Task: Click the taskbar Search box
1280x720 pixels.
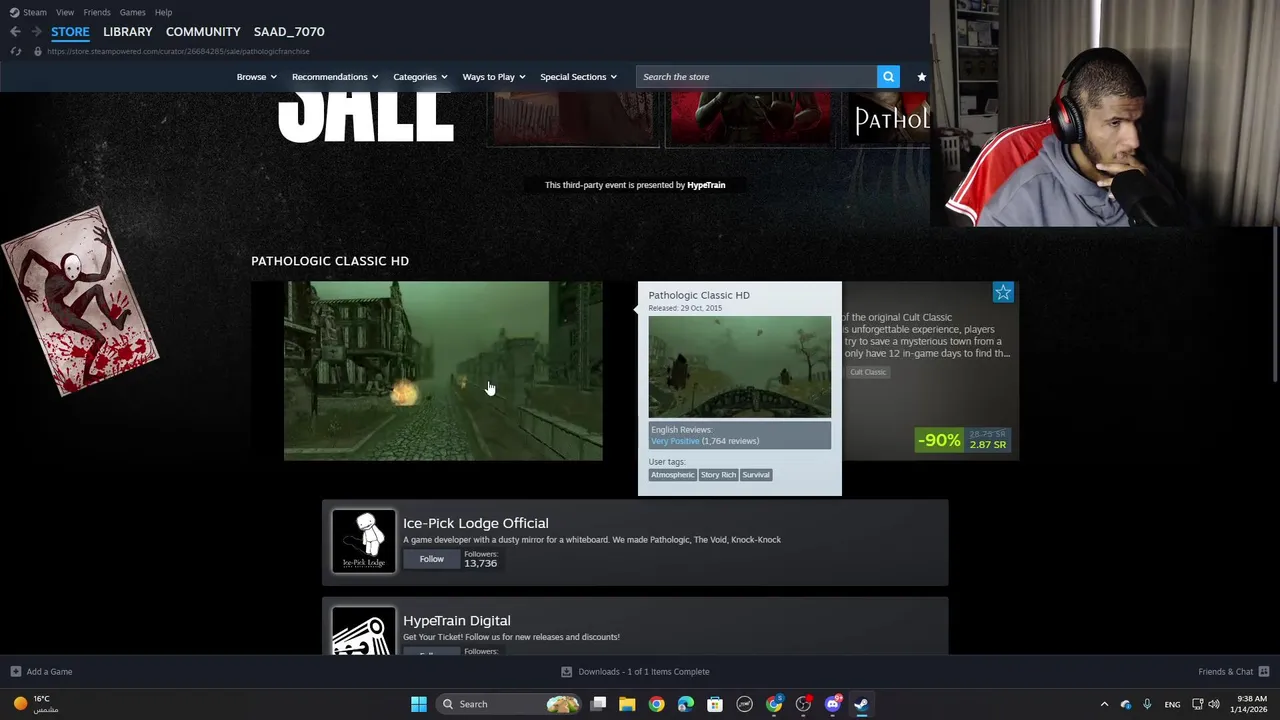Action: (x=510, y=704)
